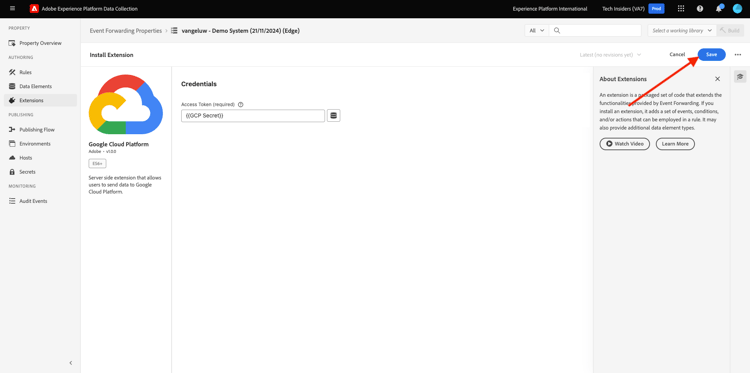This screenshot has height=373, width=750.
Task: Open the app switcher grid
Action: [681, 9]
